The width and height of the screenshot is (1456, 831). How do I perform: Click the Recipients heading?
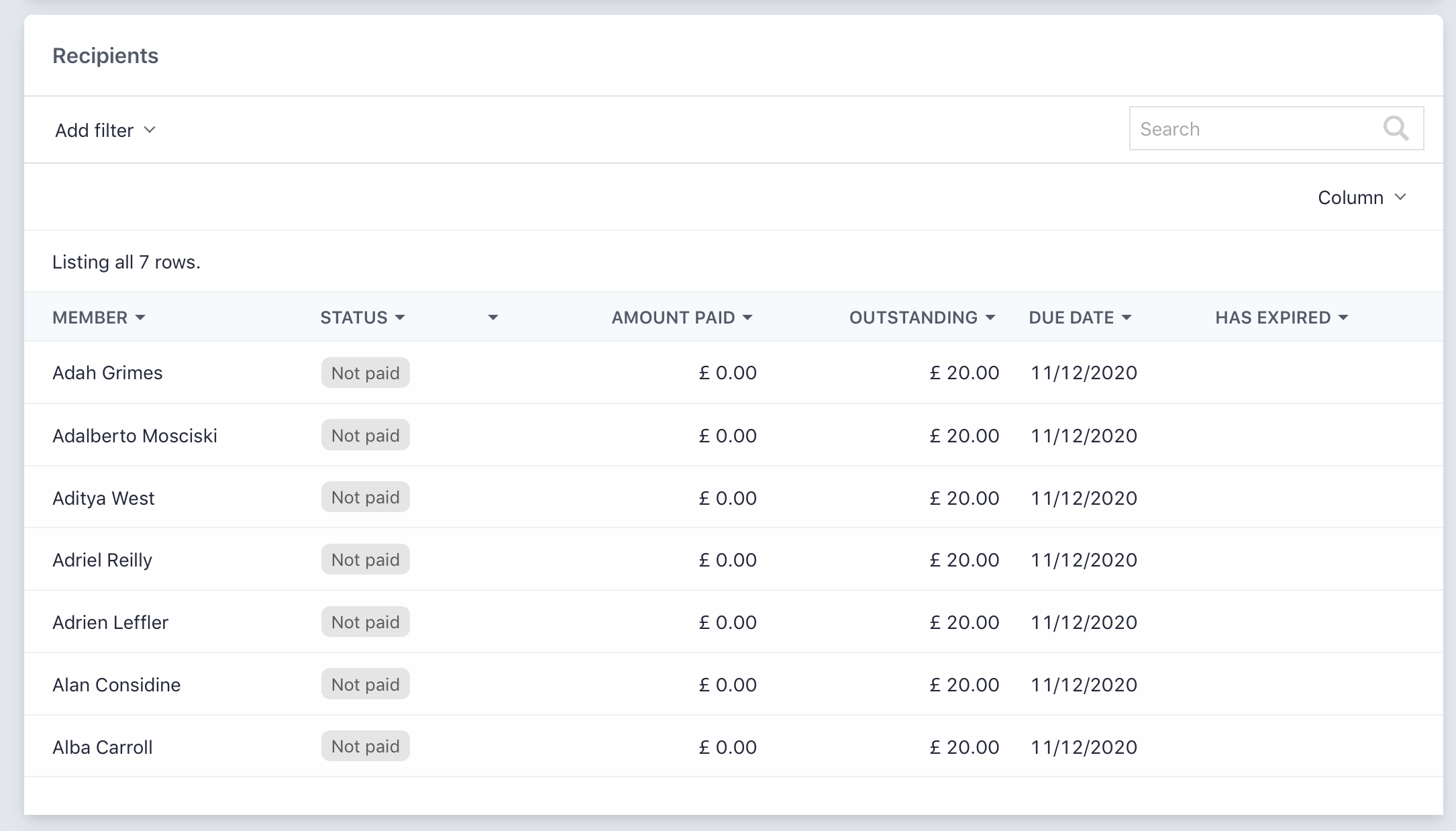105,56
